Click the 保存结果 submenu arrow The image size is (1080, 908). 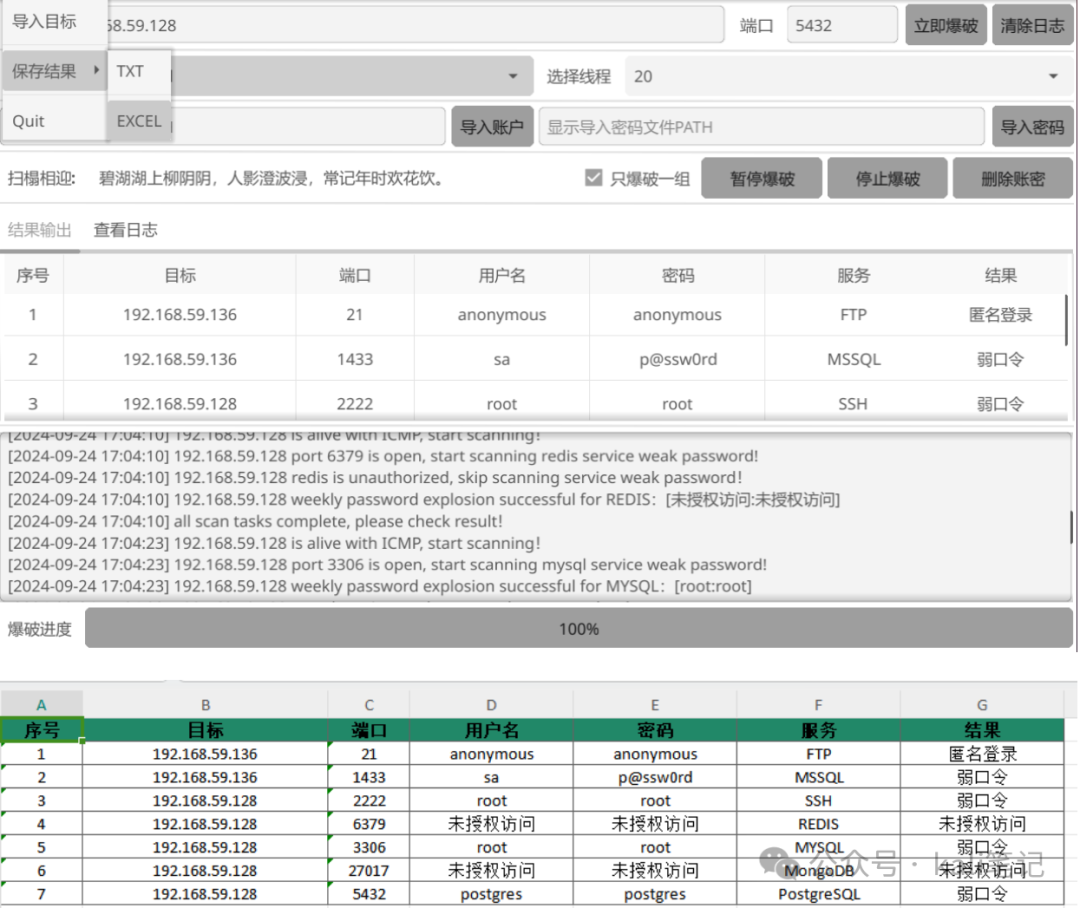[96, 70]
